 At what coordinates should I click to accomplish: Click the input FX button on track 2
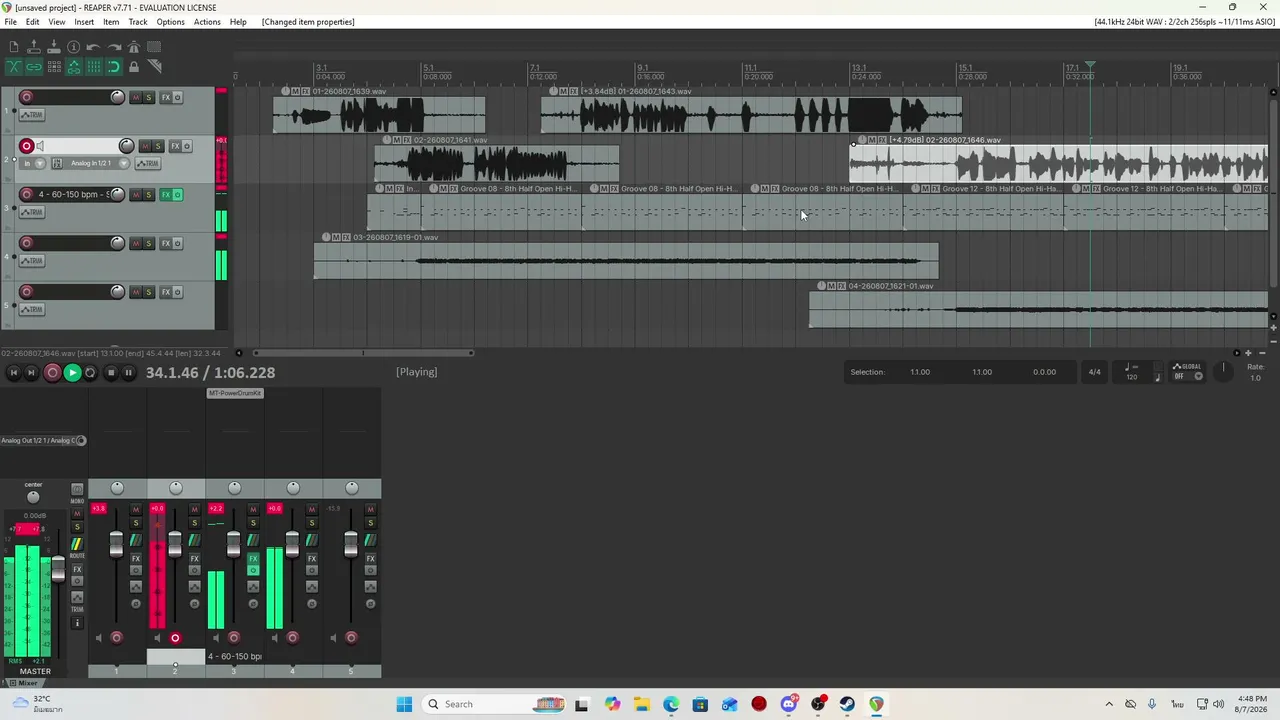pyautogui.click(x=57, y=163)
